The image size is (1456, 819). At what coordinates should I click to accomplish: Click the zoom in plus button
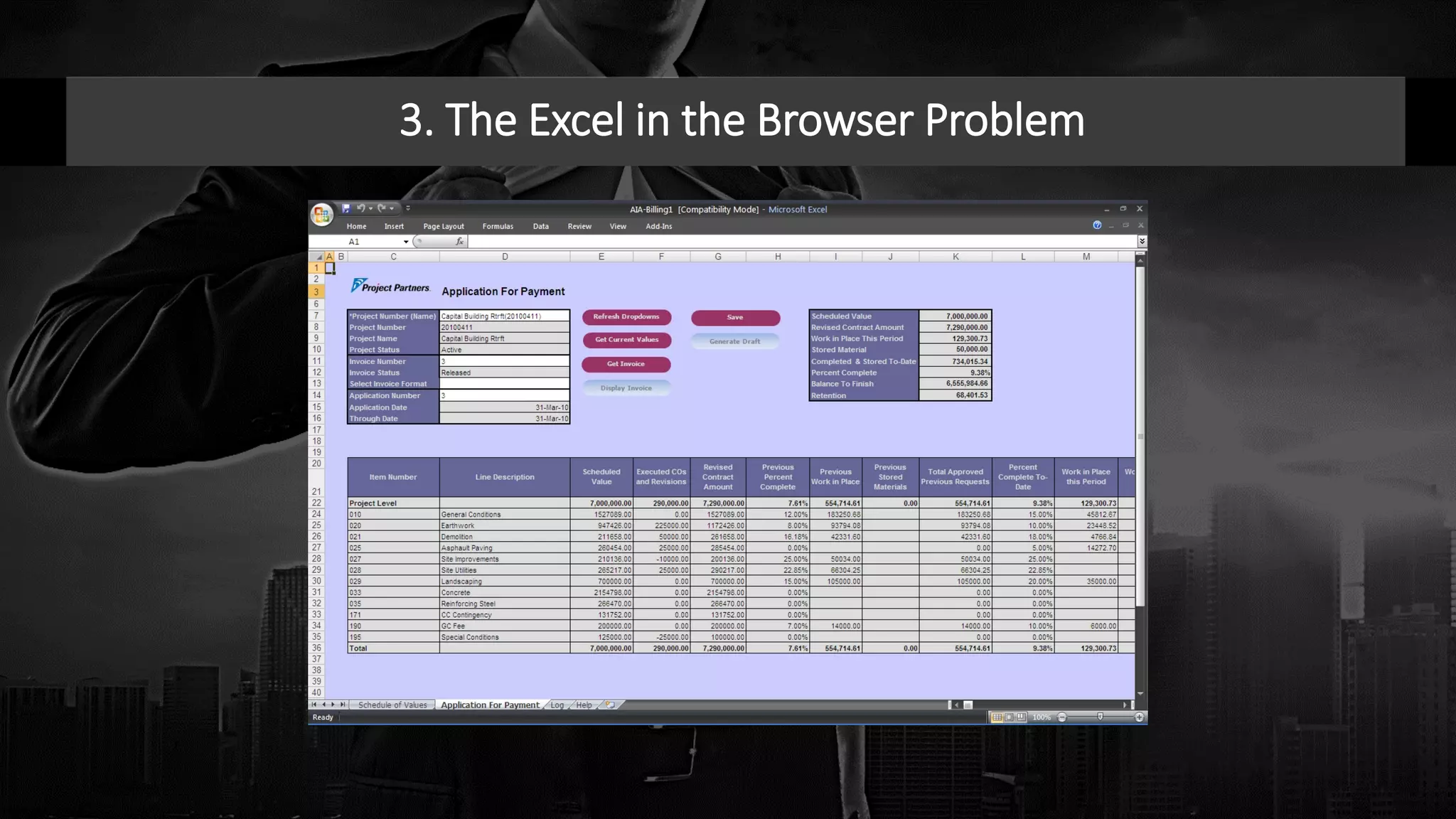coord(1140,717)
